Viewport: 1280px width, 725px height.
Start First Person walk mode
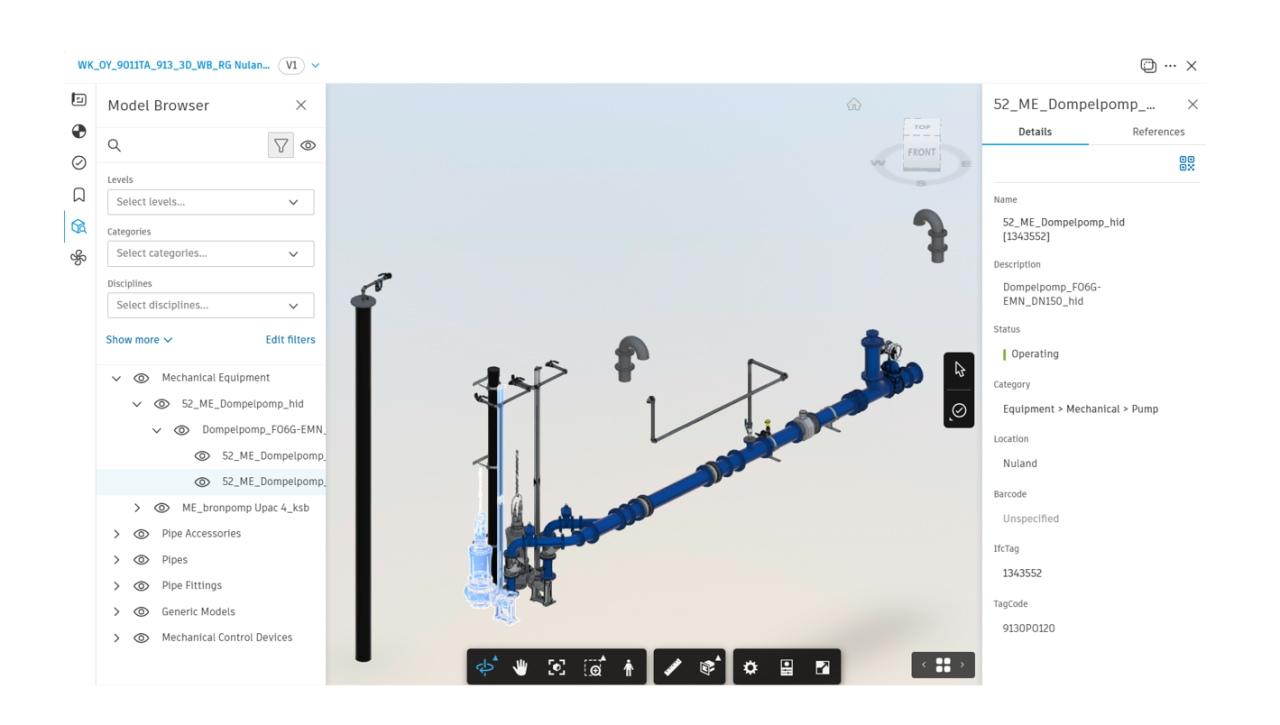point(628,667)
